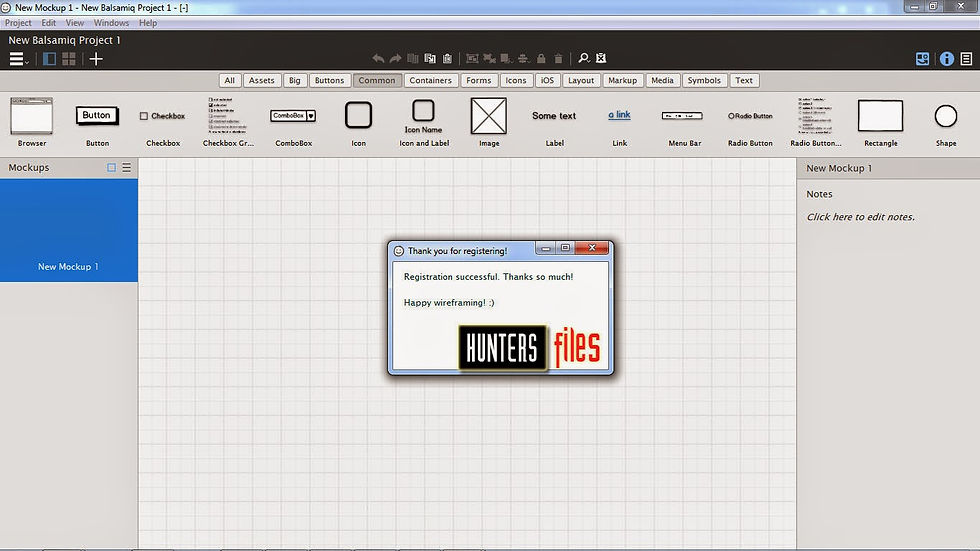Open the View menu
This screenshot has height=551, width=980.
(74, 23)
